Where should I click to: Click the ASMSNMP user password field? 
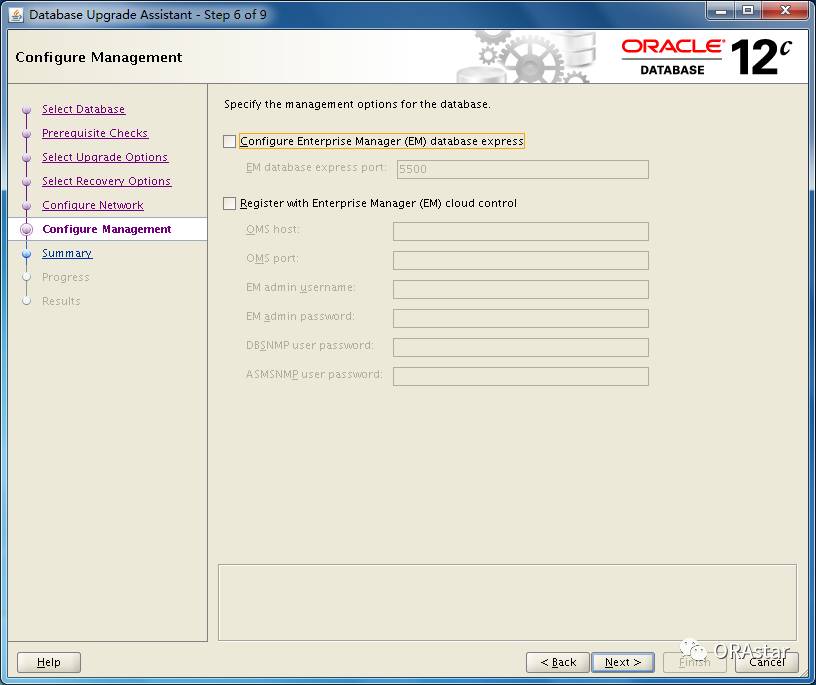click(521, 376)
